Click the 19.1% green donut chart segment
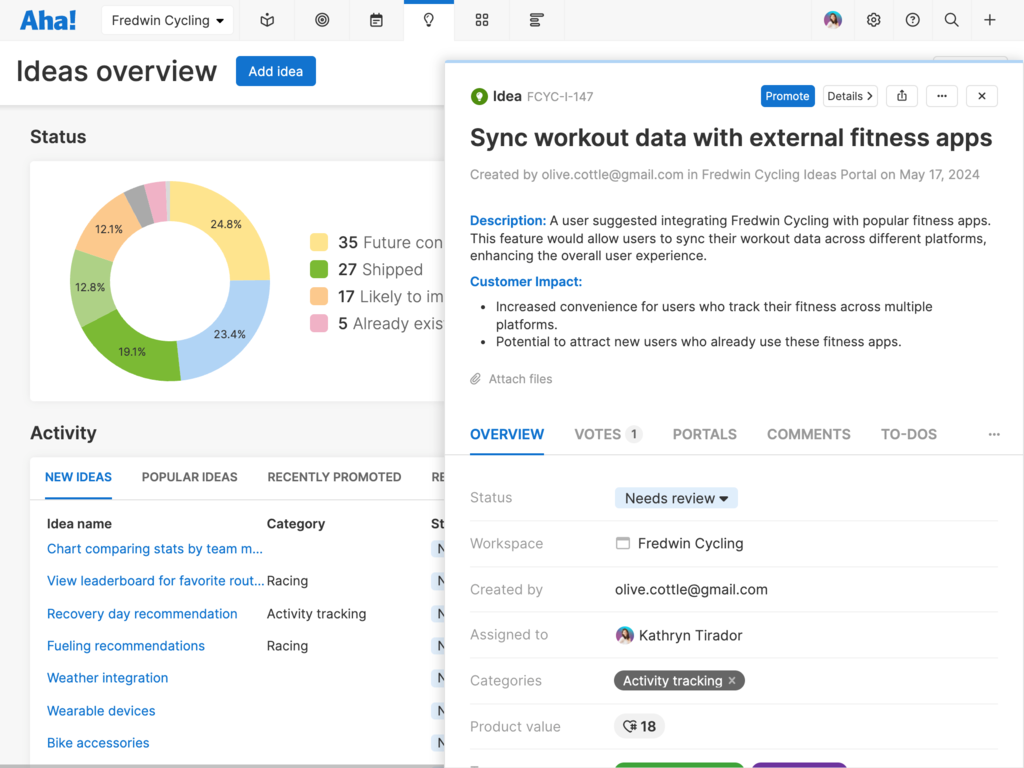The height and width of the screenshot is (768, 1024). point(131,351)
